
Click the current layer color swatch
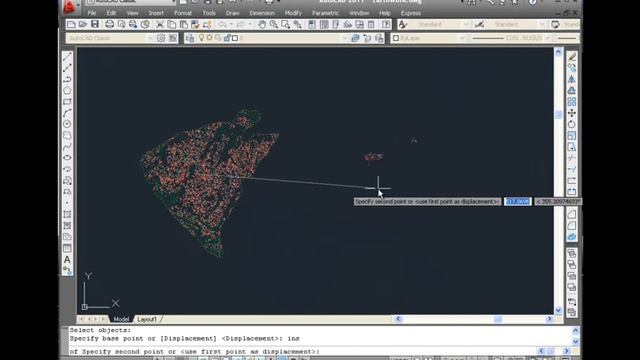pyautogui.click(x=235, y=38)
